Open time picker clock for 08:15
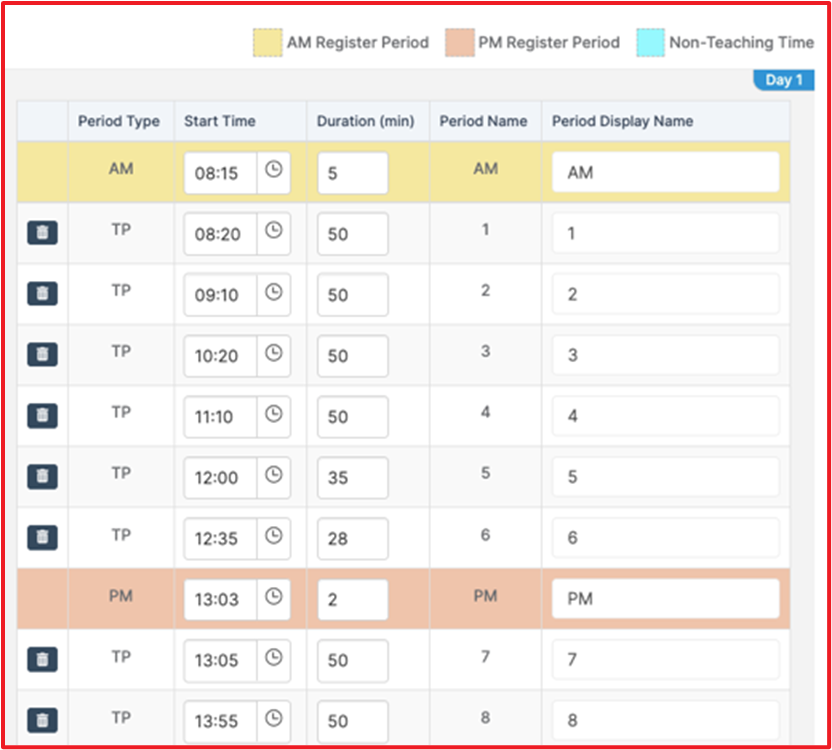The width and height of the screenshot is (832, 750). point(274,170)
